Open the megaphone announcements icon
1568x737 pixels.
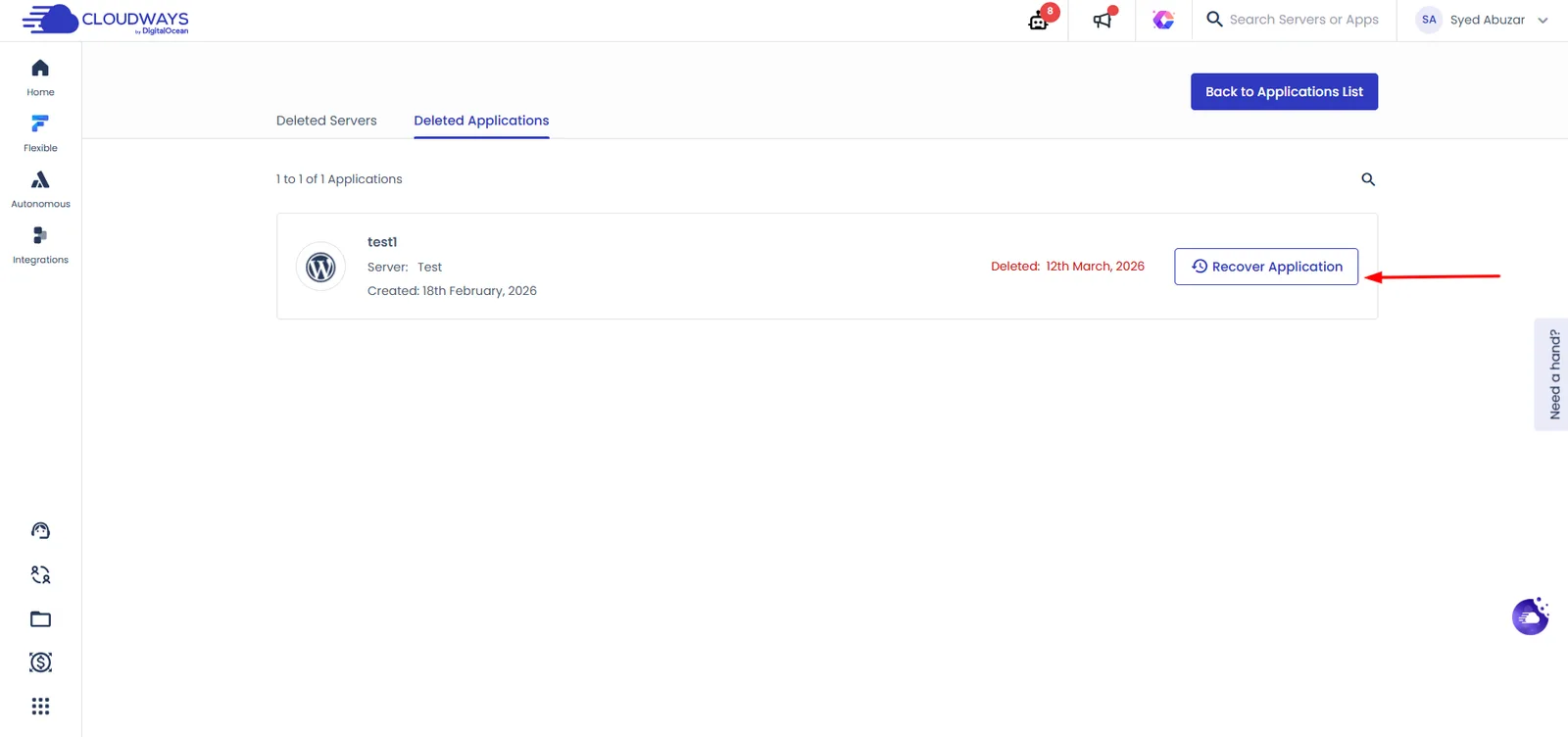(x=1104, y=19)
